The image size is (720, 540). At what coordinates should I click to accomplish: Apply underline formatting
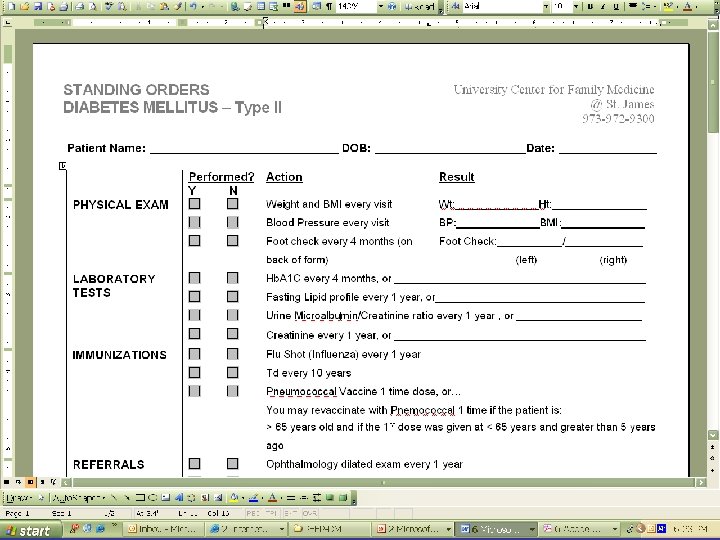[x=616, y=6]
